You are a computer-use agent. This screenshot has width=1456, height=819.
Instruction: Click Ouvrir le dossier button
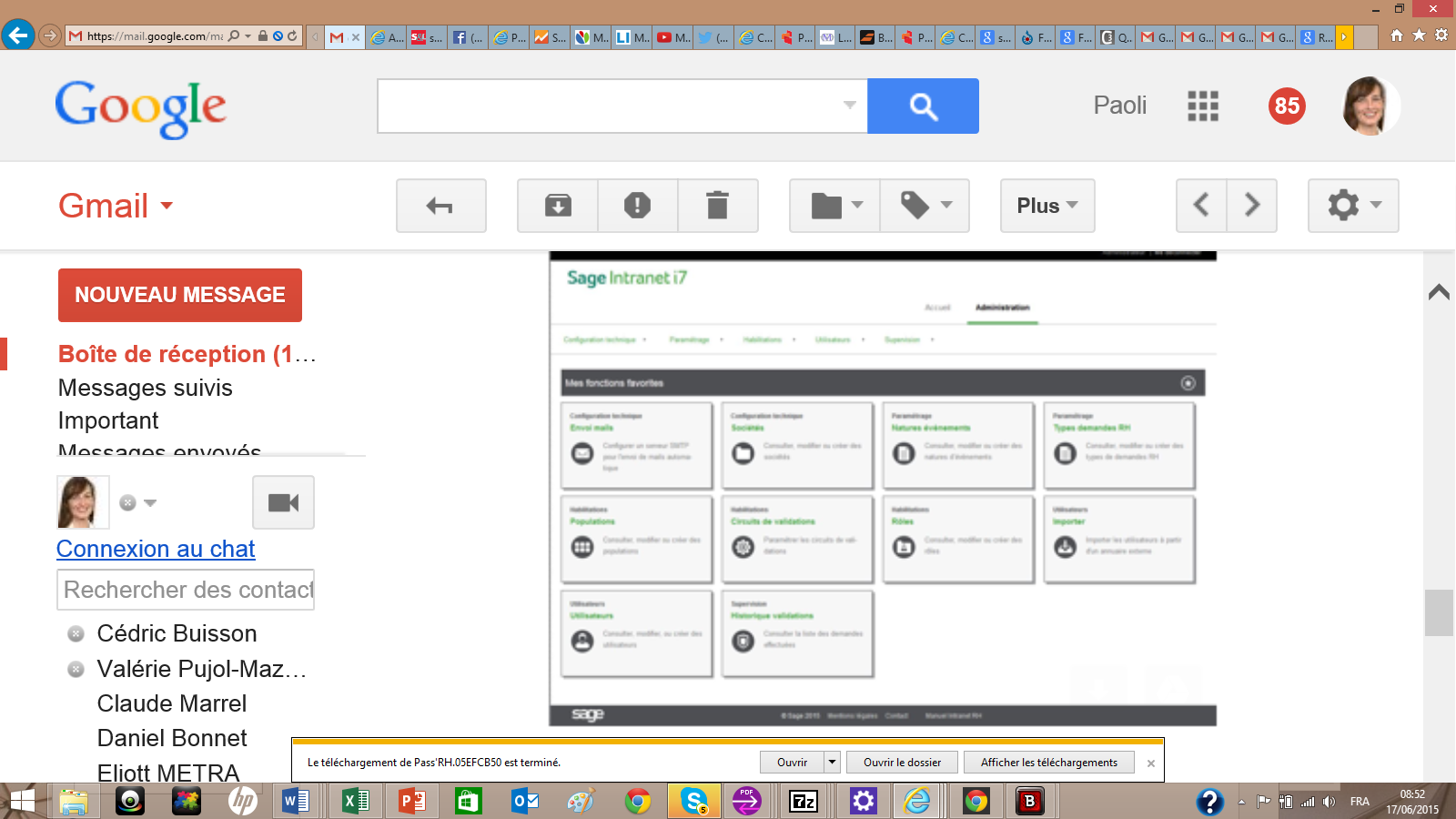click(902, 763)
